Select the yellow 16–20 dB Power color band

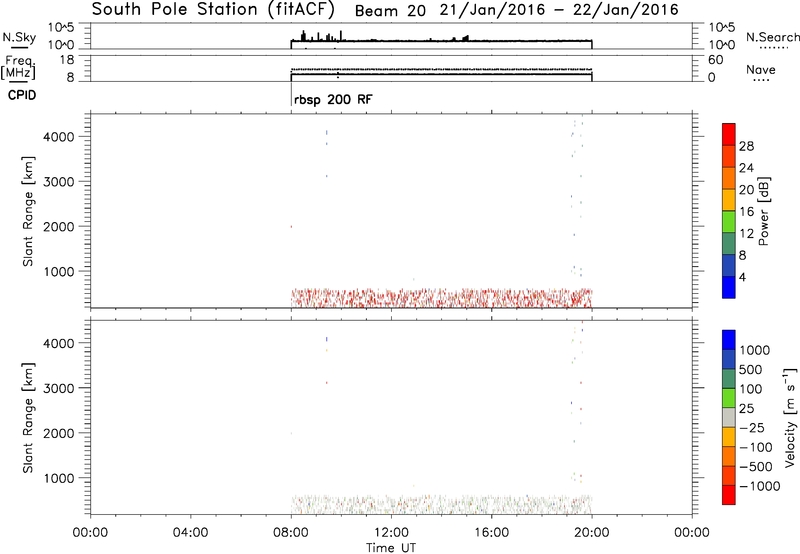(x=729, y=199)
